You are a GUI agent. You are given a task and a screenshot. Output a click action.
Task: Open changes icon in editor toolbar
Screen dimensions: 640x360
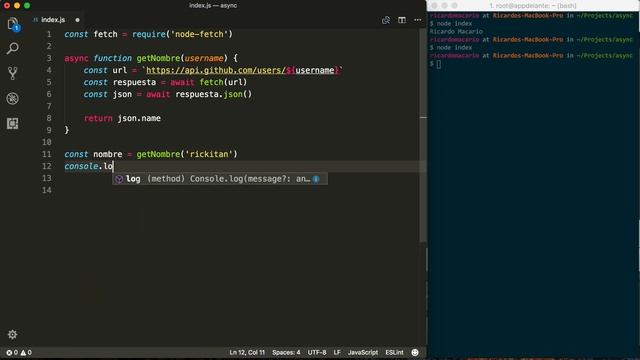coord(386,20)
